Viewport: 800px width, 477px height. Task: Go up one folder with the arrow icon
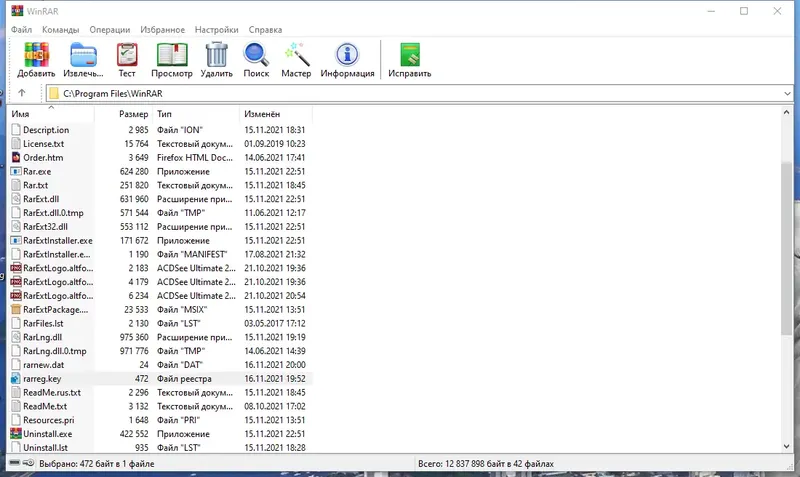pyautogui.click(x=21, y=93)
